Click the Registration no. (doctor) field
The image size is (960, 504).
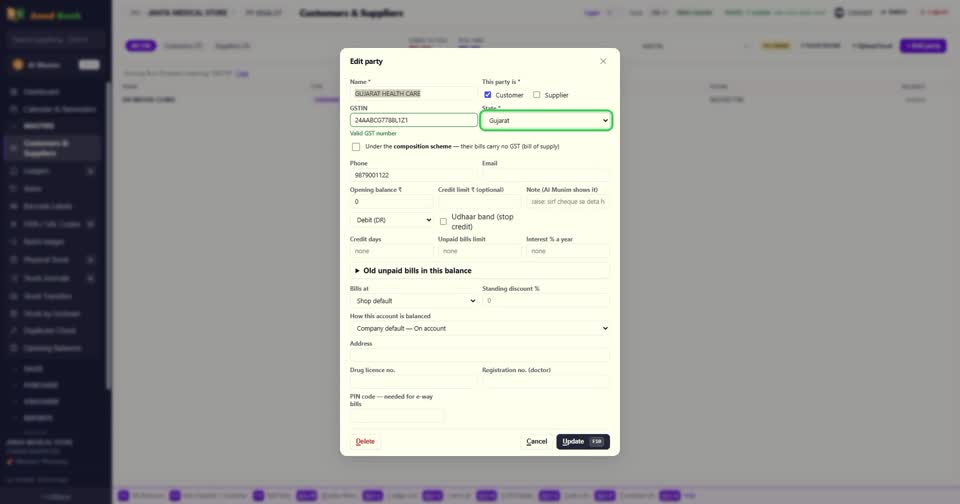[x=546, y=382]
